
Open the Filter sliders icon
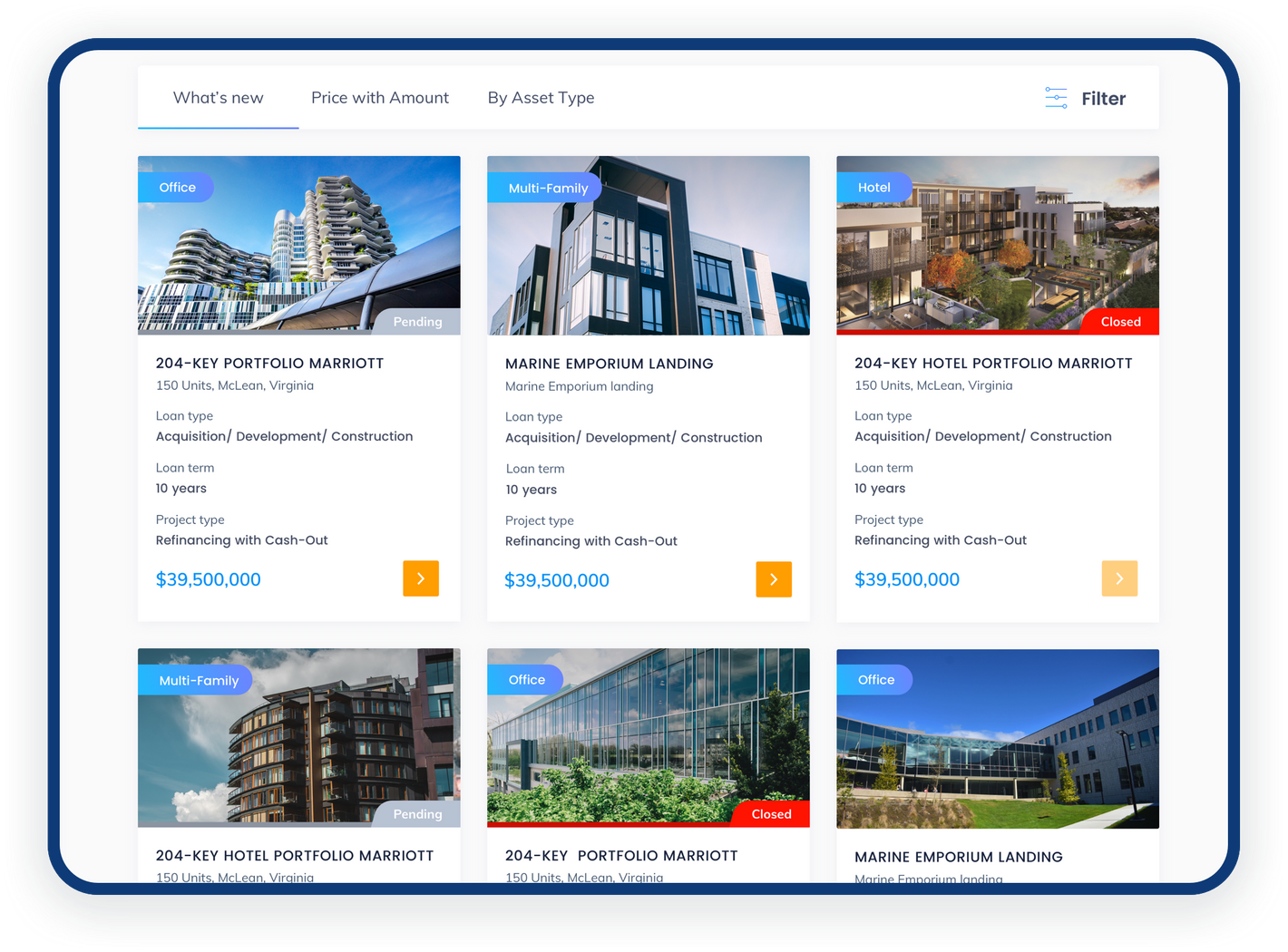pyautogui.click(x=1056, y=98)
